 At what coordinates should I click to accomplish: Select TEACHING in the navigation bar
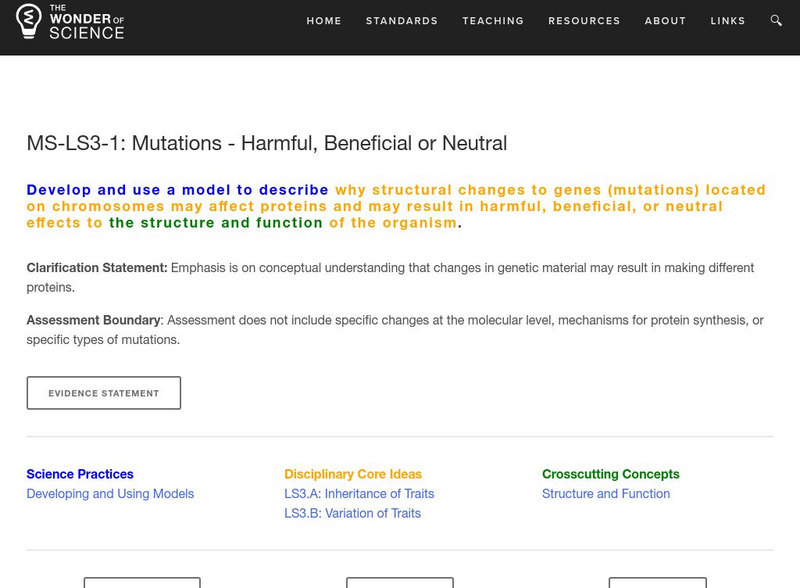click(493, 20)
